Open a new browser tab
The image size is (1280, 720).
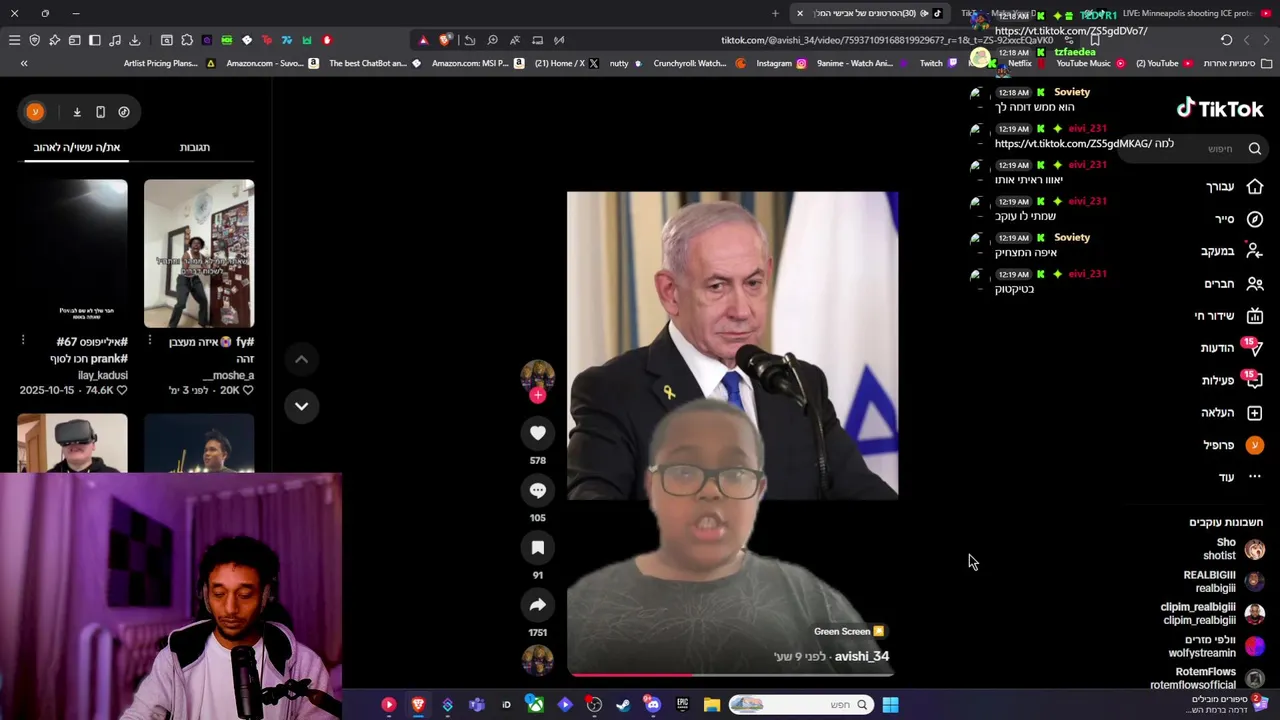coord(775,13)
